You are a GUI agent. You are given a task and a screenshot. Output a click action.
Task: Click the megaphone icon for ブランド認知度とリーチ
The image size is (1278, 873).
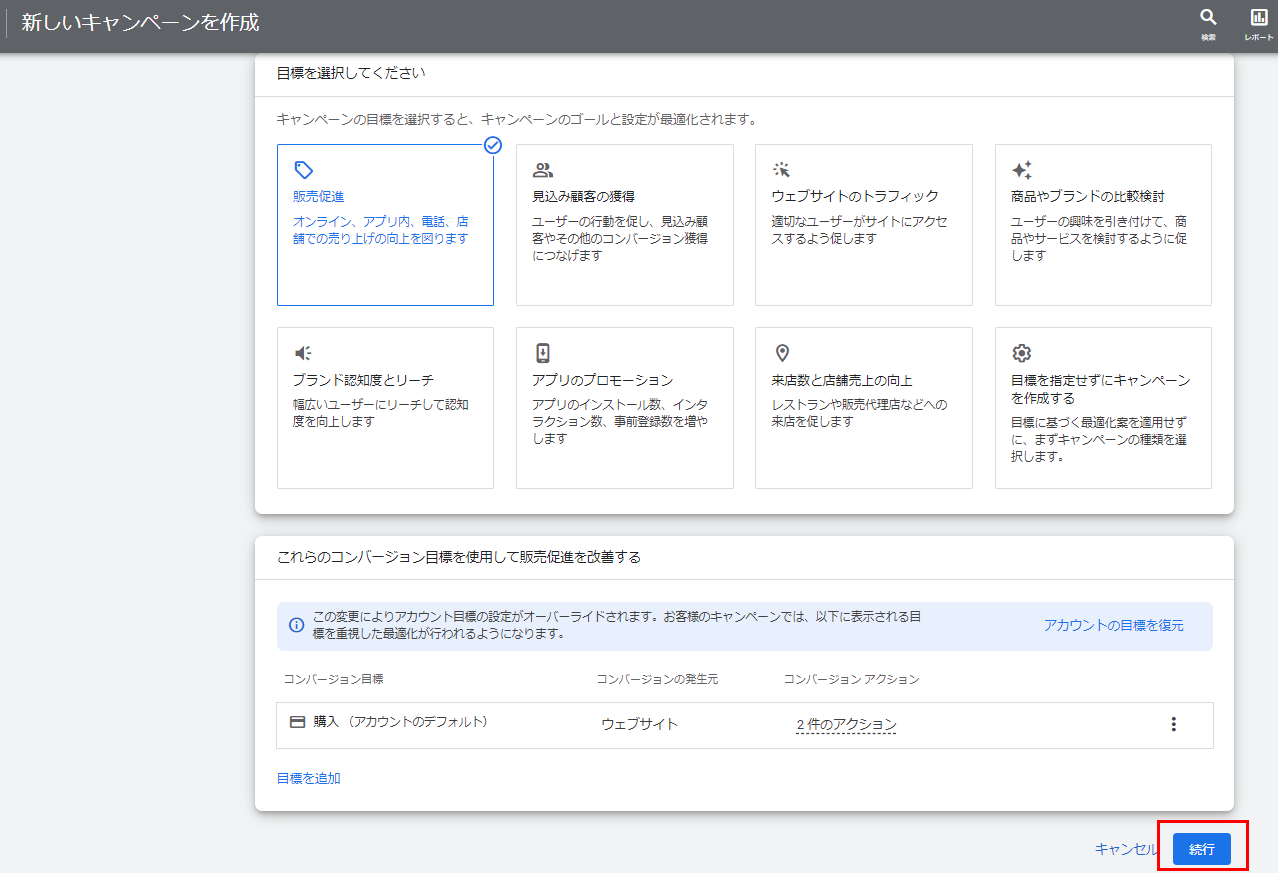[x=303, y=353]
